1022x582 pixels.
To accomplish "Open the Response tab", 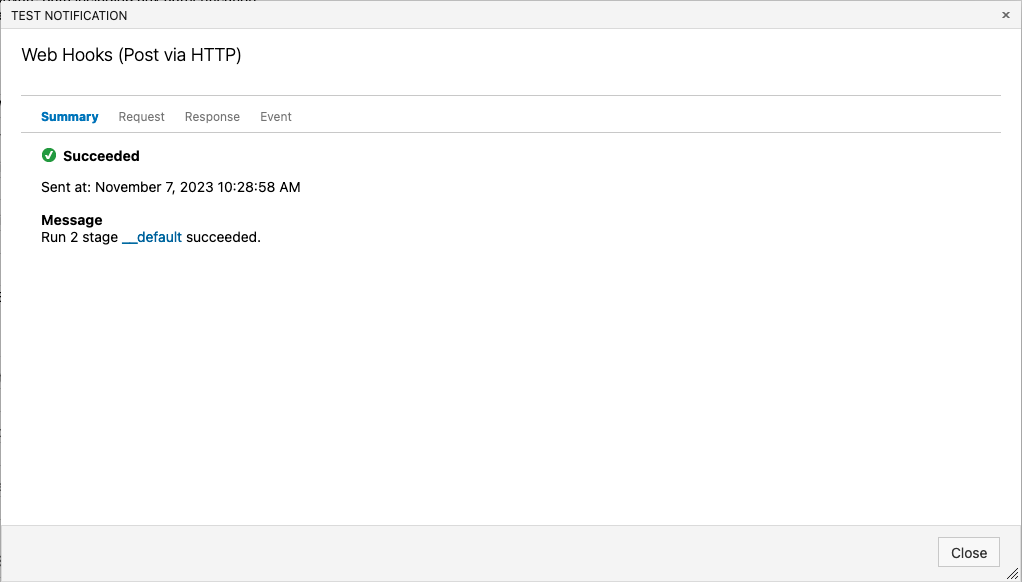I will [212, 117].
